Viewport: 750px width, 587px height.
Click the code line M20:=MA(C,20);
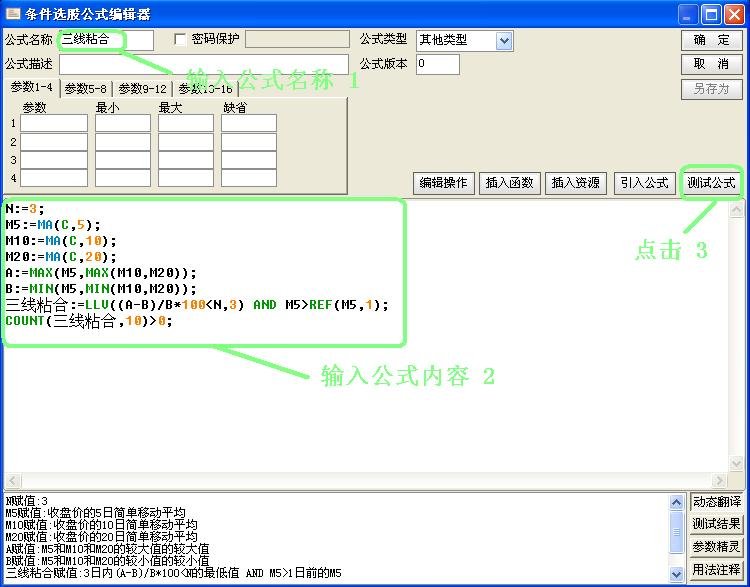pyautogui.click(x=61, y=257)
